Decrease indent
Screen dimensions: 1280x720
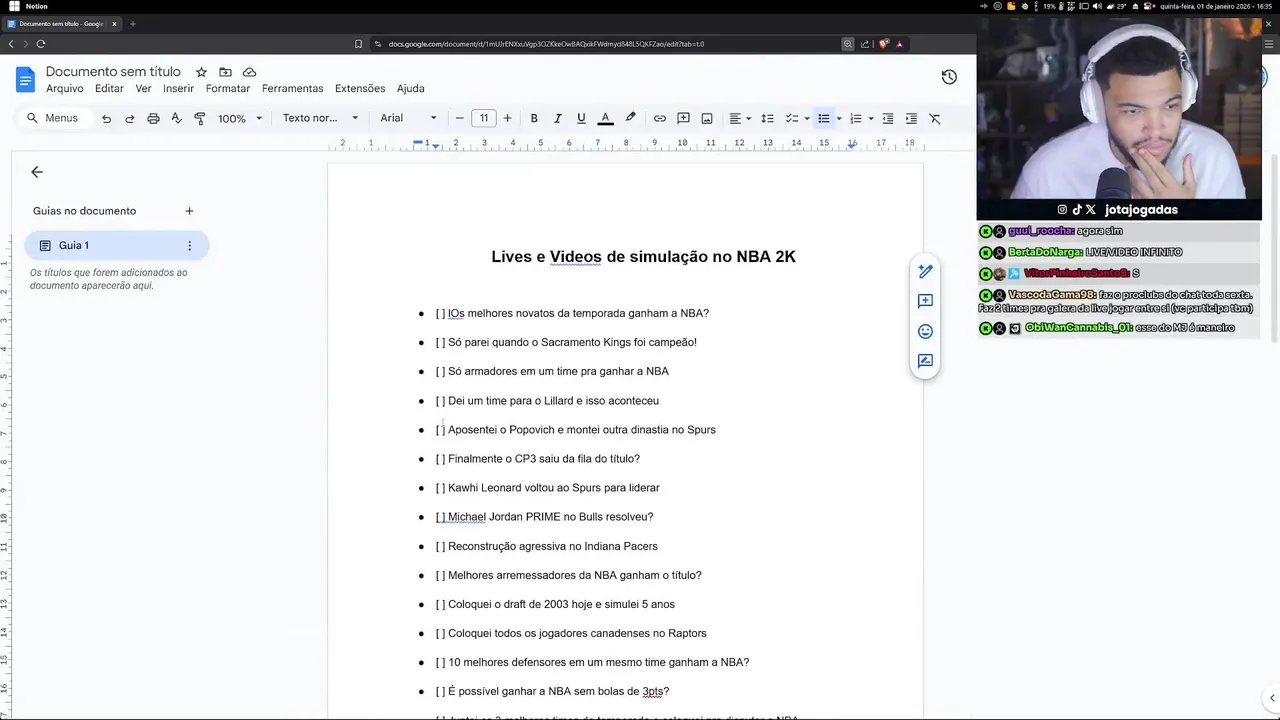tap(887, 118)
